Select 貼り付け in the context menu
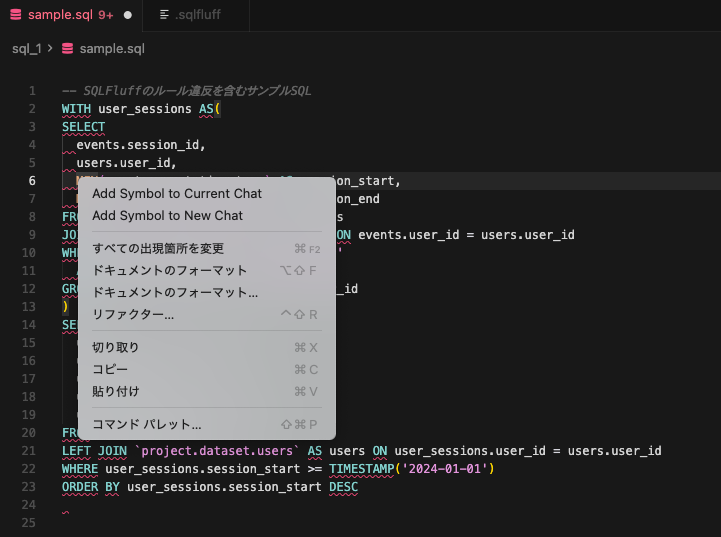Viewport: 721px width, 537px height. [116, 391]
